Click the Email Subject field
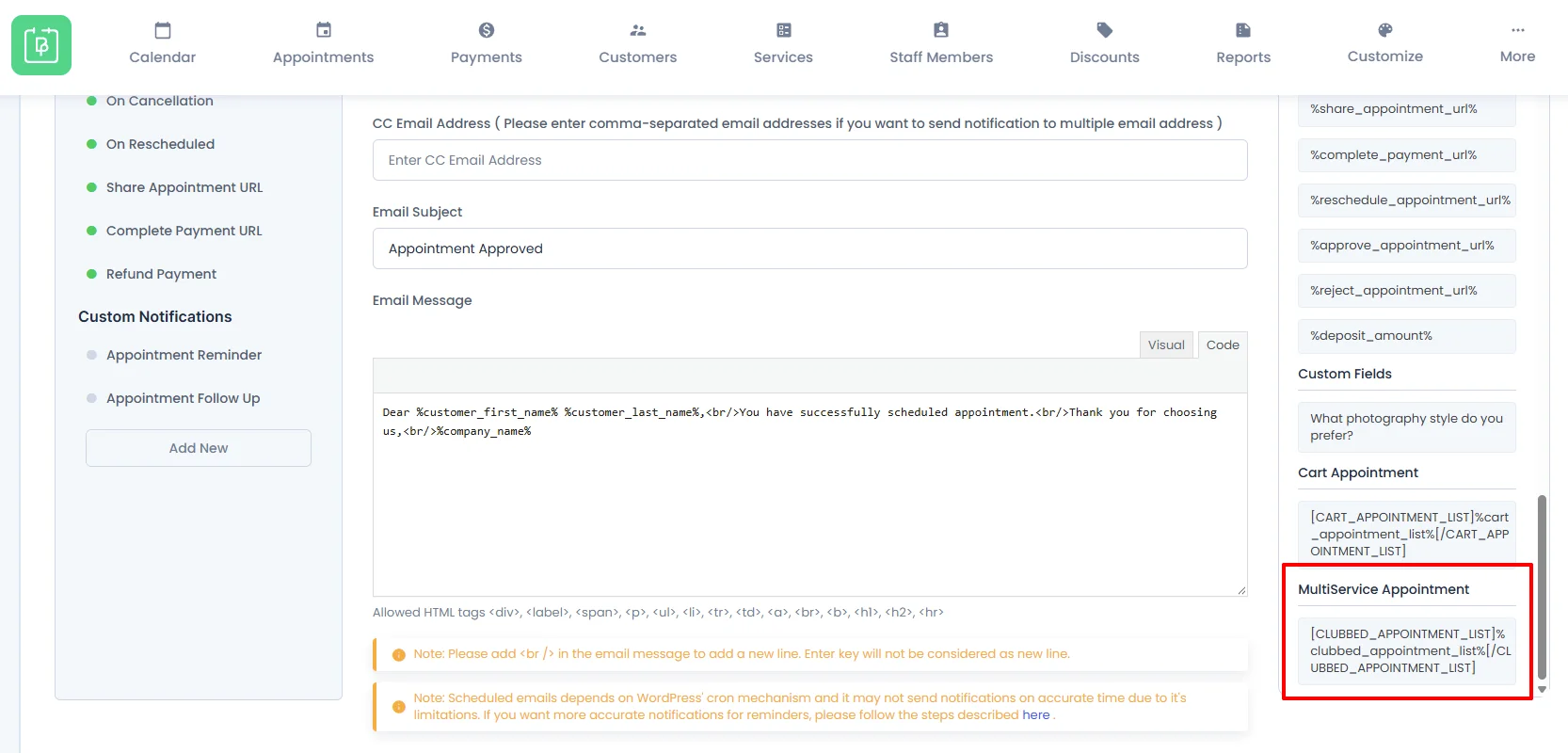1568x753 pixels. (810, 248)
